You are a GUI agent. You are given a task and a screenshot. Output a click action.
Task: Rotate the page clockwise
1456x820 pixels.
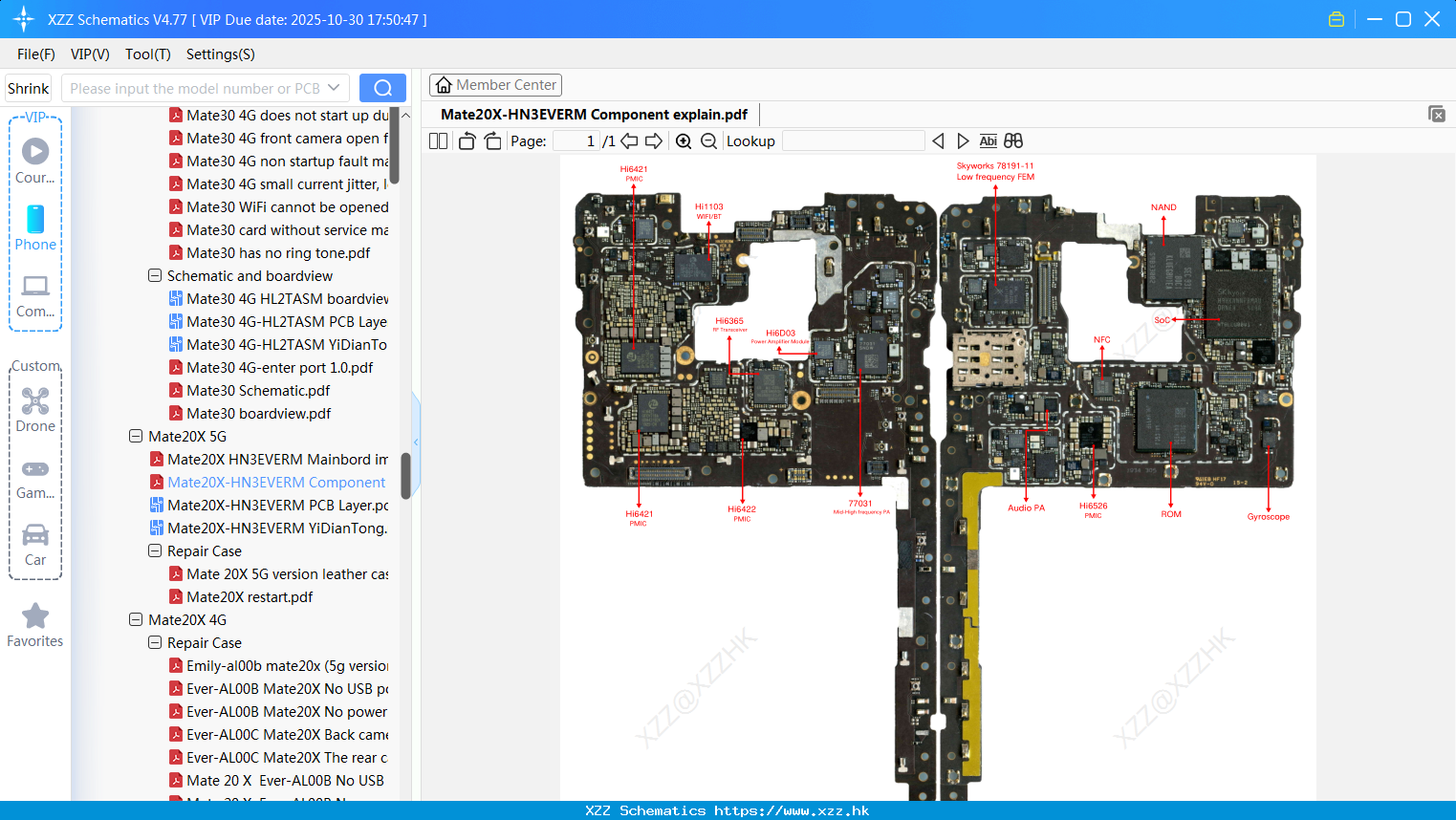[492, 141]
